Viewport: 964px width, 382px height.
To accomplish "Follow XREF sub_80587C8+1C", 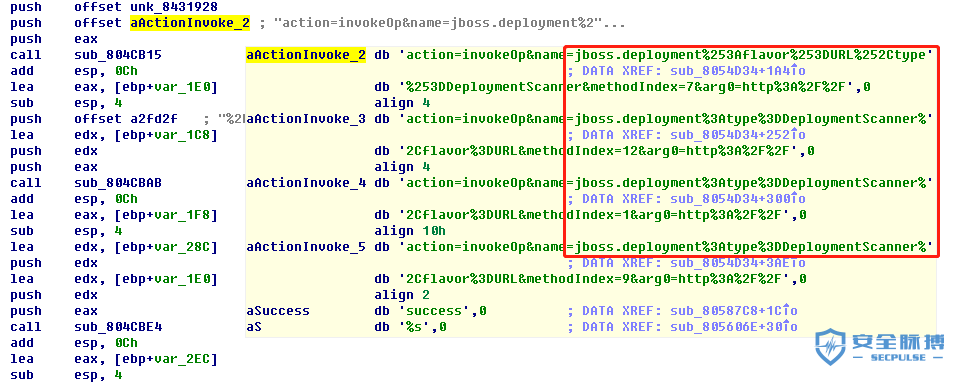I will (x=728, y=311).
